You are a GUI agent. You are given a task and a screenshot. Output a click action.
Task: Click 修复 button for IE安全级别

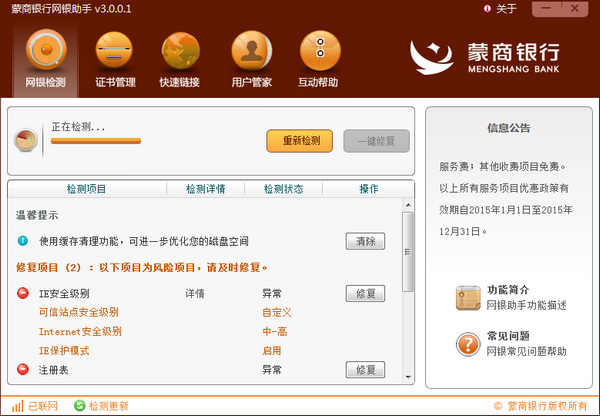coord(365,294)
